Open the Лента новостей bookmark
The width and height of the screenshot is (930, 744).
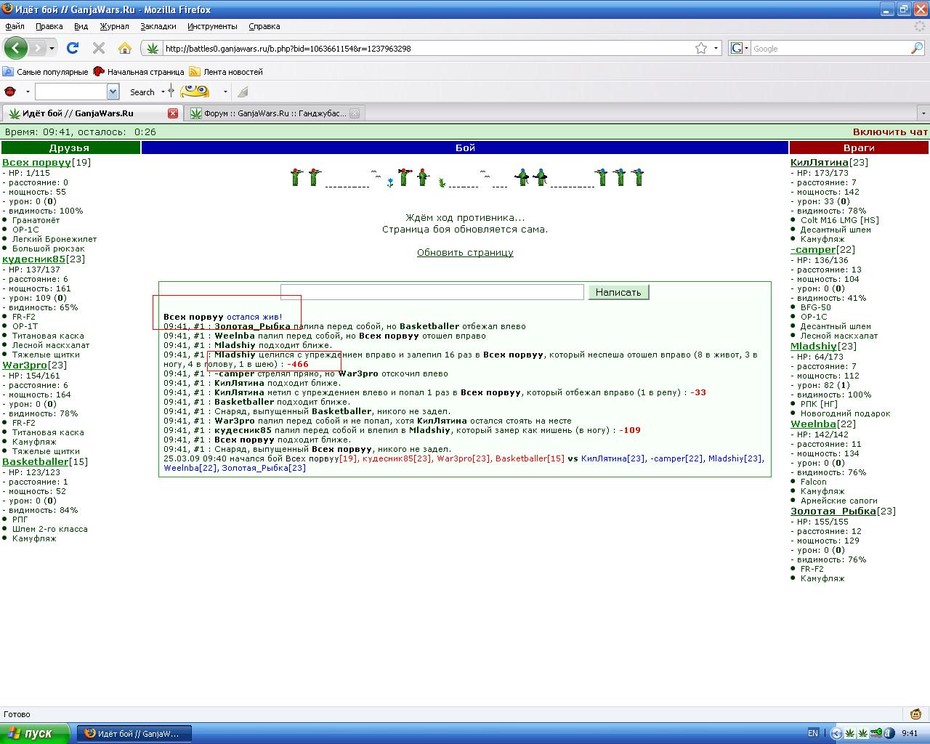pos(226,72)
